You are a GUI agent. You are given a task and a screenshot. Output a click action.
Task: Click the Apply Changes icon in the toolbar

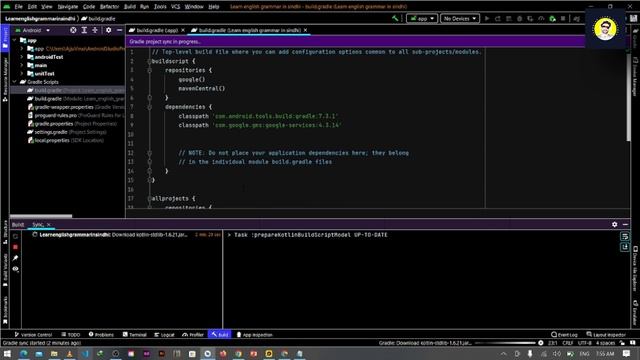(498, 18)
